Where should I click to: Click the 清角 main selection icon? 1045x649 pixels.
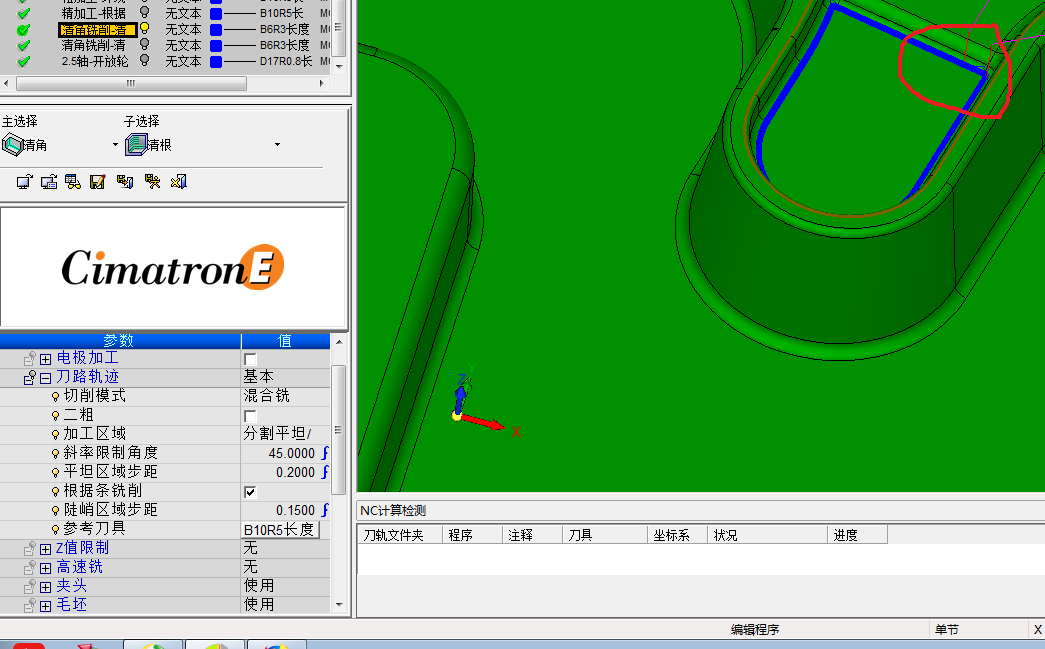(13, 145)
